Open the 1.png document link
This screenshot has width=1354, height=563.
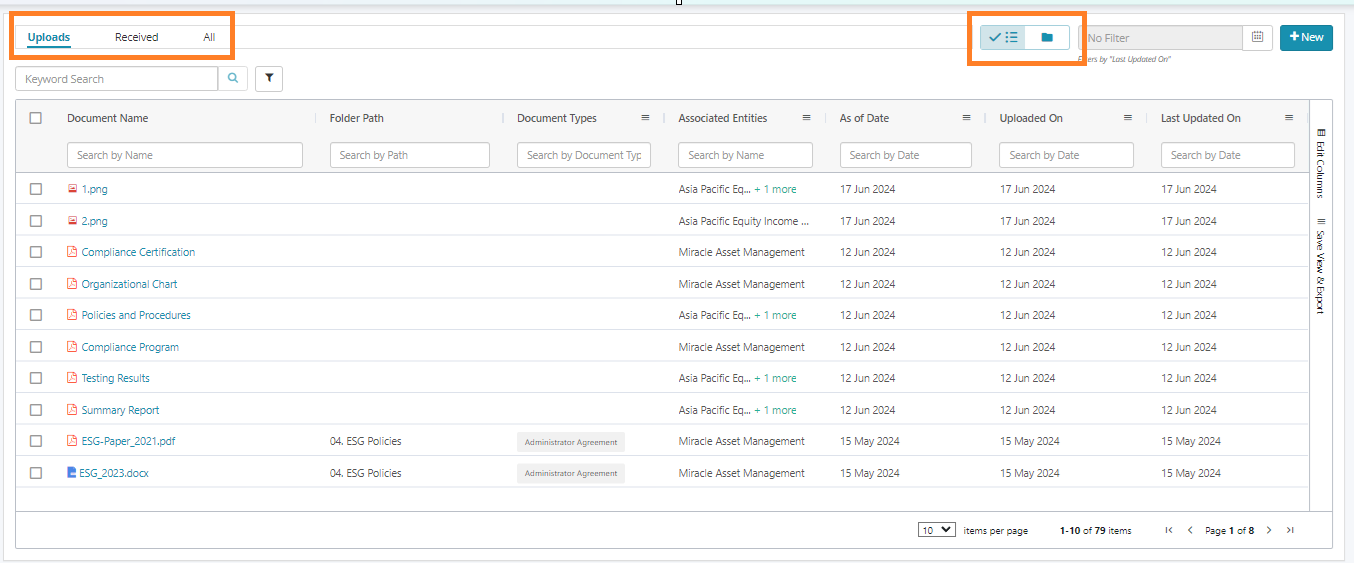[x=94, y=189]
